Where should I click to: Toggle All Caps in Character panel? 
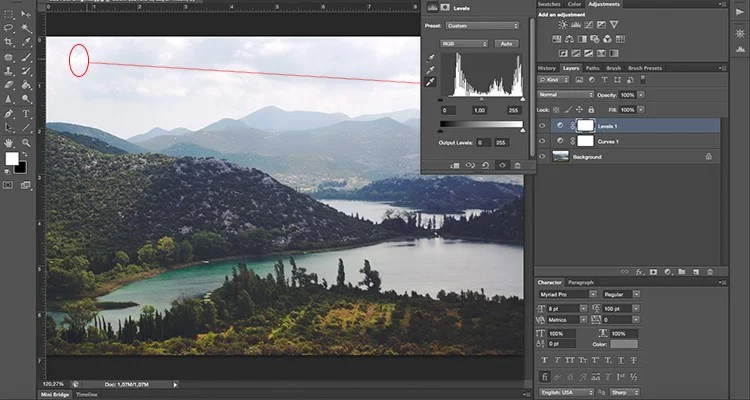570,360
